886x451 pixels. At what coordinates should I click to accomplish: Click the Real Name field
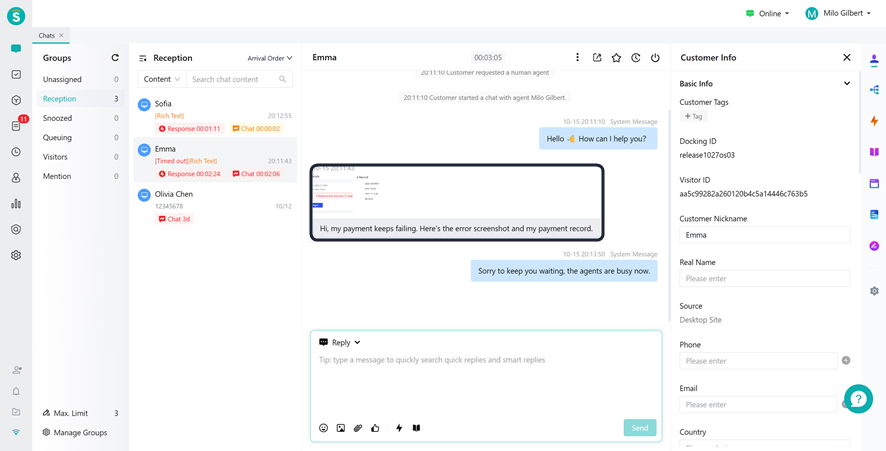pos(765,278)
